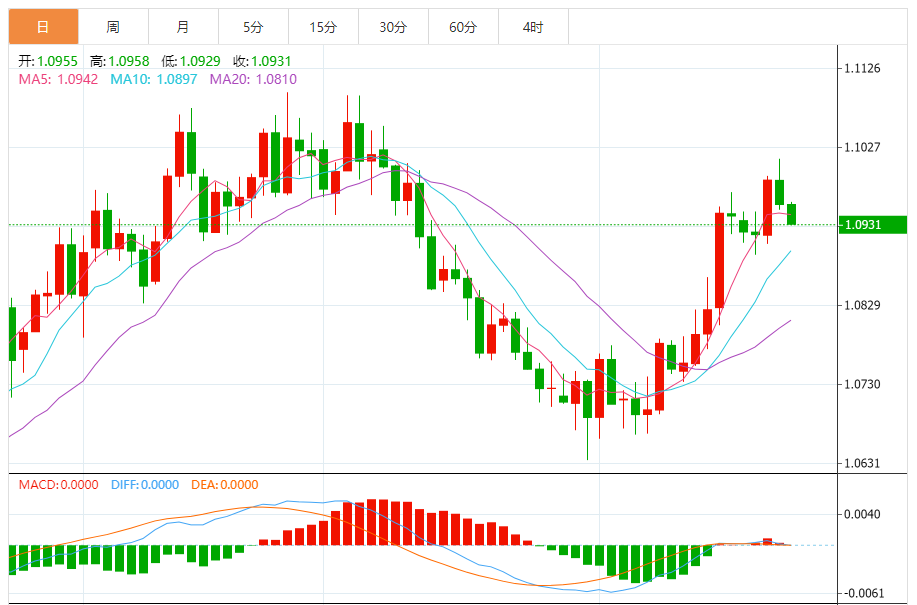Switch to the 月 monthly tab
Viewport: 917px width, 605px height.
click(x=183, y=27)
